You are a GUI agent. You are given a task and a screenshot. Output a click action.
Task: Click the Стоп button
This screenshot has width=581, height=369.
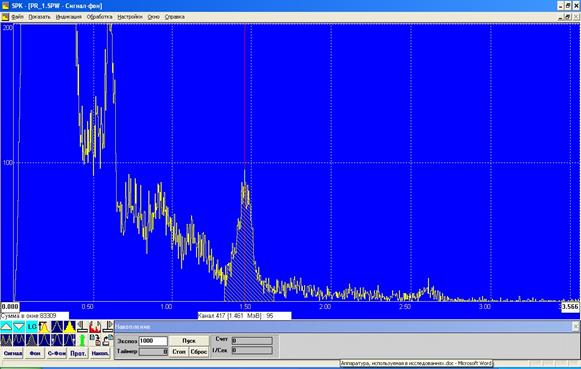tap(179, 352)
